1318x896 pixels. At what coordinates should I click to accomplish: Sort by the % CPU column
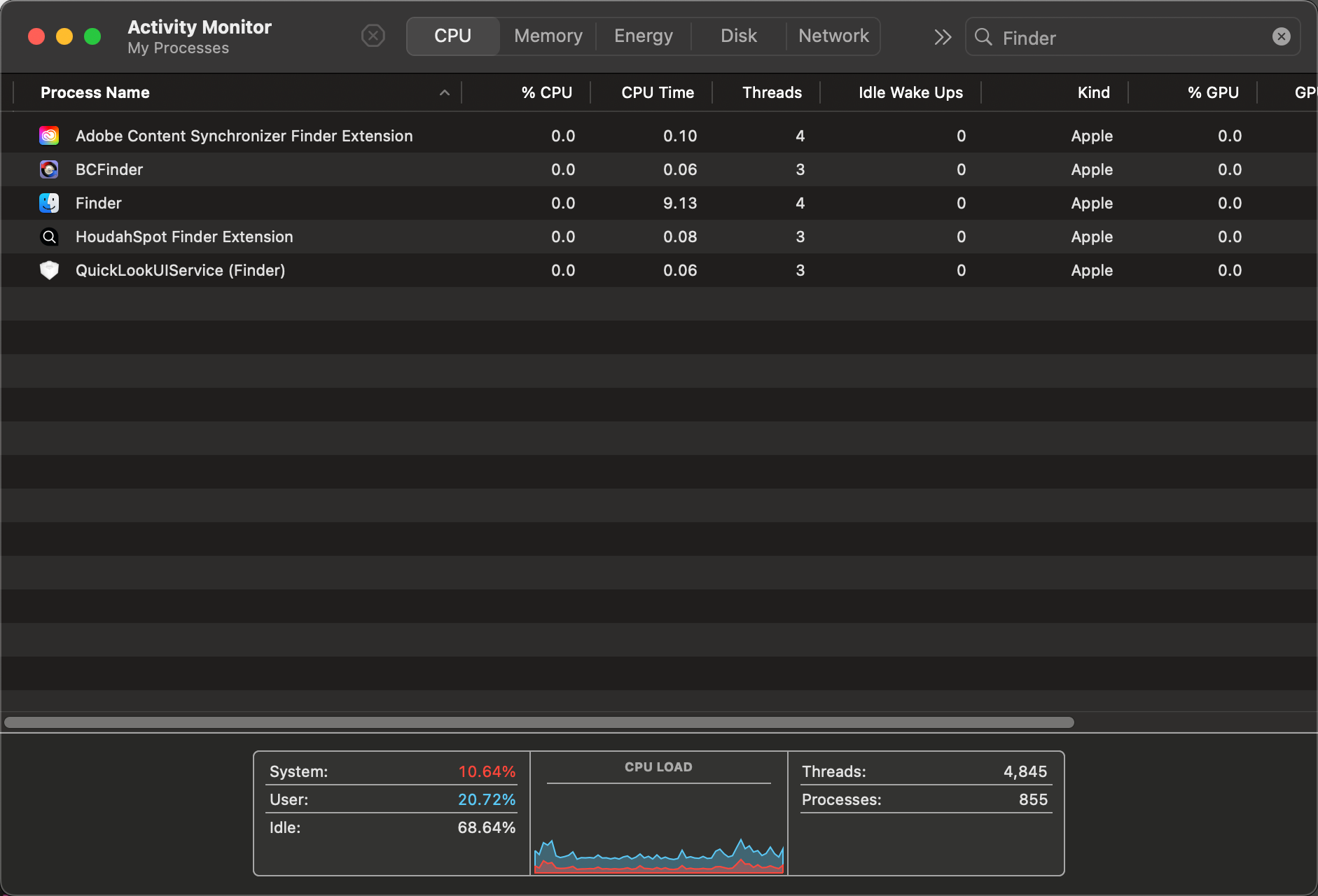pyautogui.click(x=546, y=92)
